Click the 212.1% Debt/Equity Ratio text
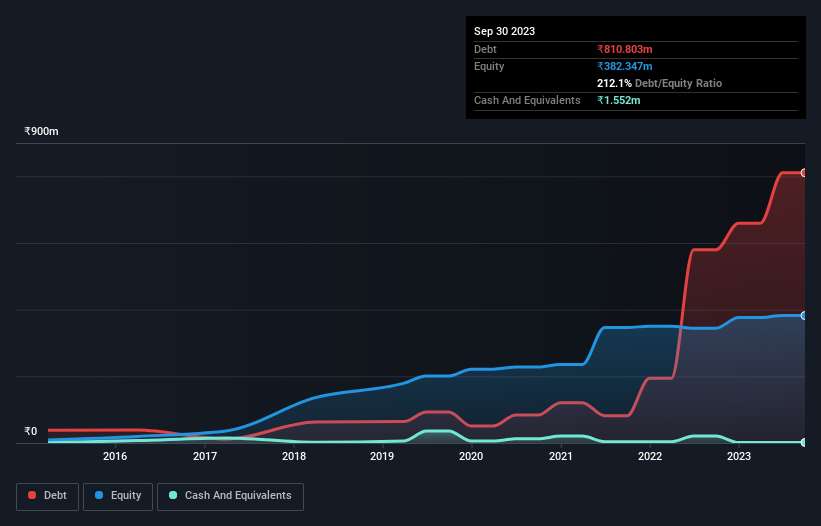 (659, 83)
